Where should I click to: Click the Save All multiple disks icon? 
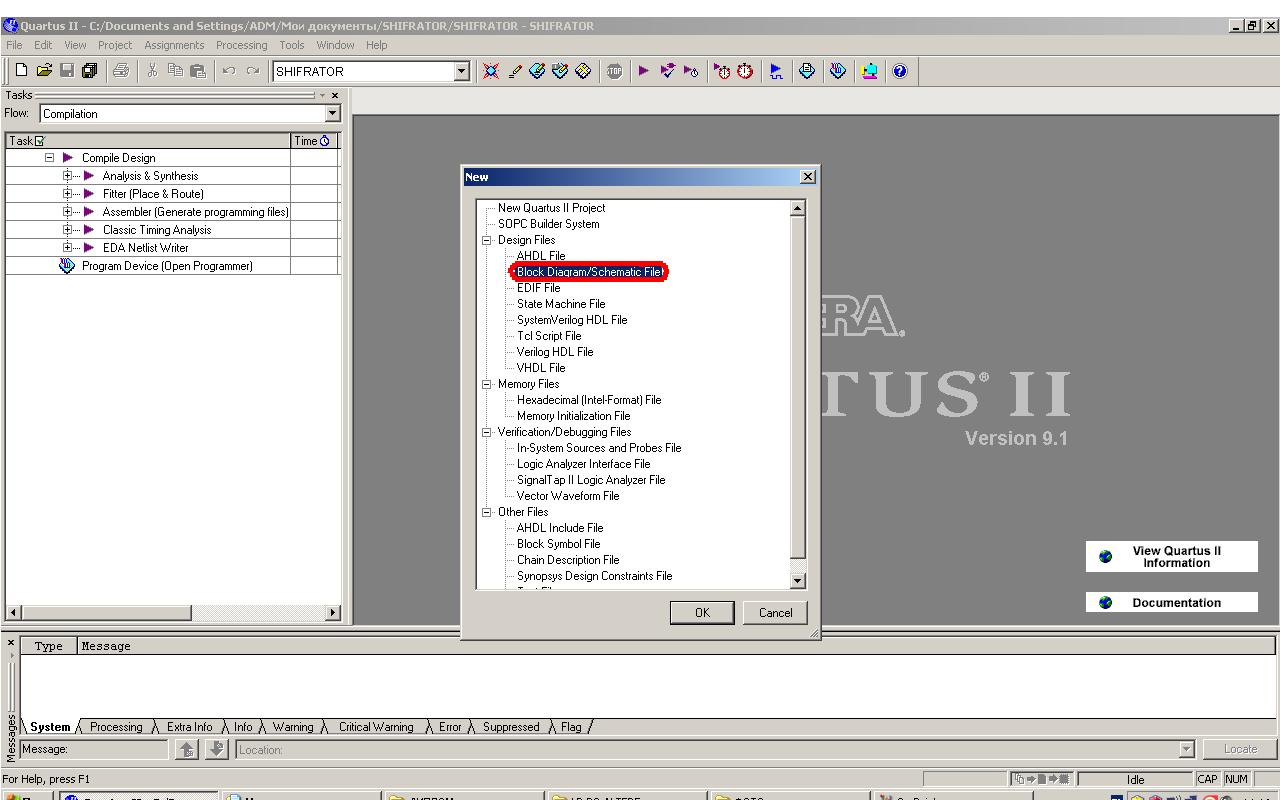[x=89, y=71]
